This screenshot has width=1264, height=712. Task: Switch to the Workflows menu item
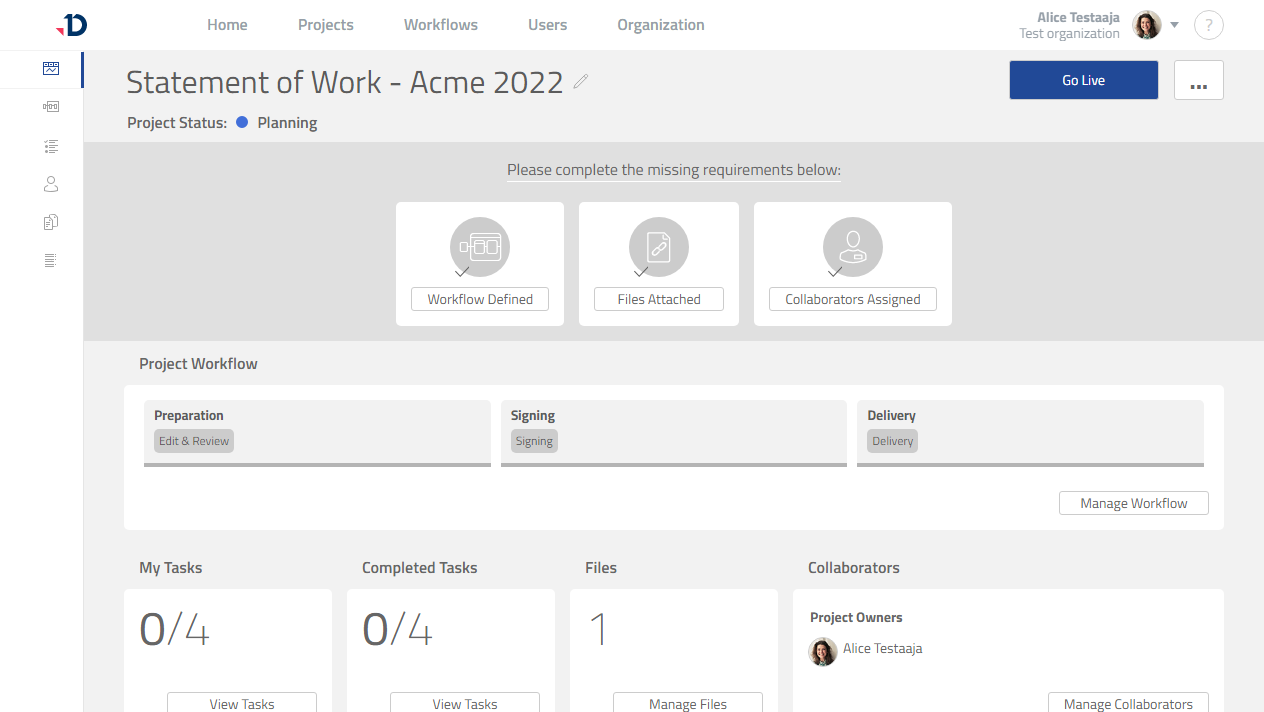coord(440,24)
